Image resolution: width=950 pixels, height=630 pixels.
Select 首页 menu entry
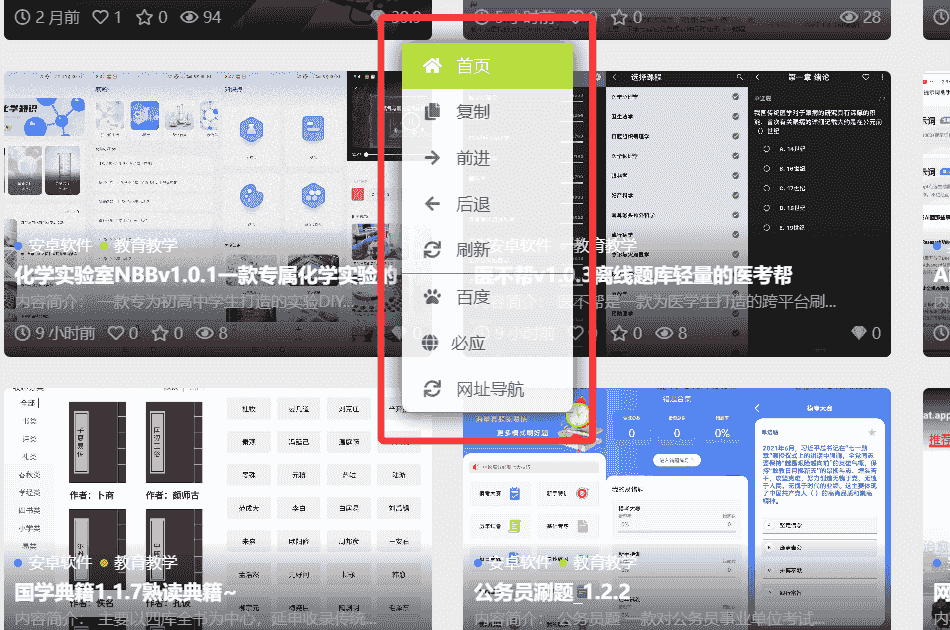pyautogui.click(x=487, y=65)
